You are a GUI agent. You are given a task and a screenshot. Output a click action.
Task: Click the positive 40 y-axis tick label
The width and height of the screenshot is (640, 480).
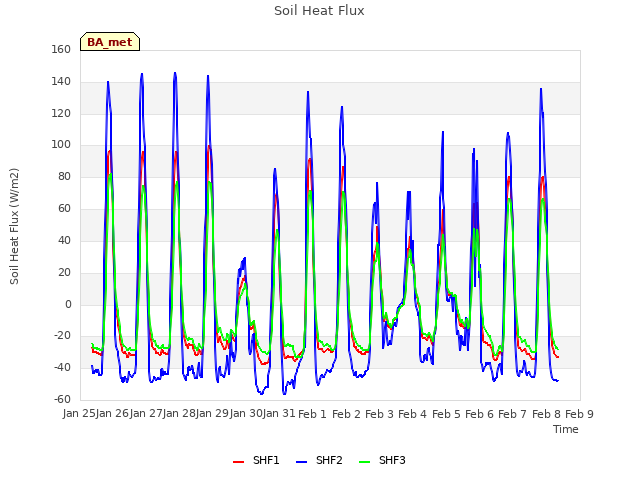coord(64,240)
